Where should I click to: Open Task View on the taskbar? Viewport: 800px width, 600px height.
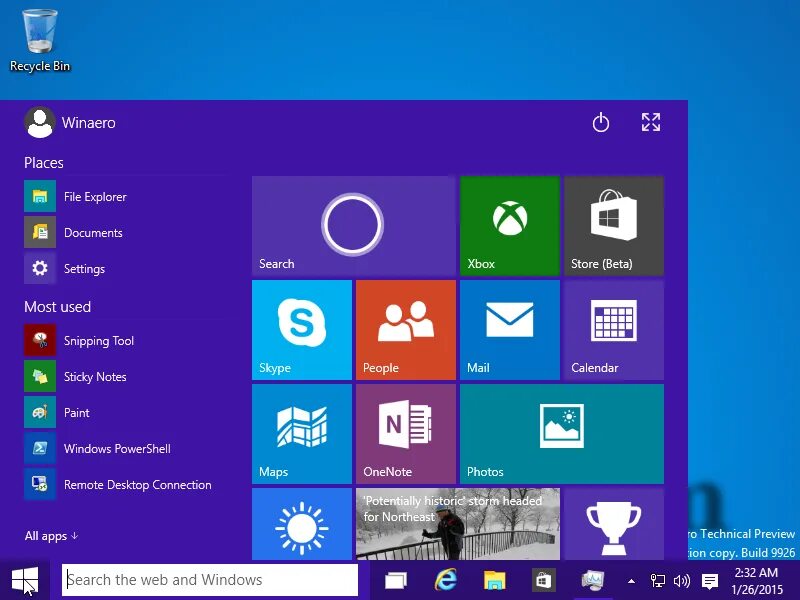point(394,579)
